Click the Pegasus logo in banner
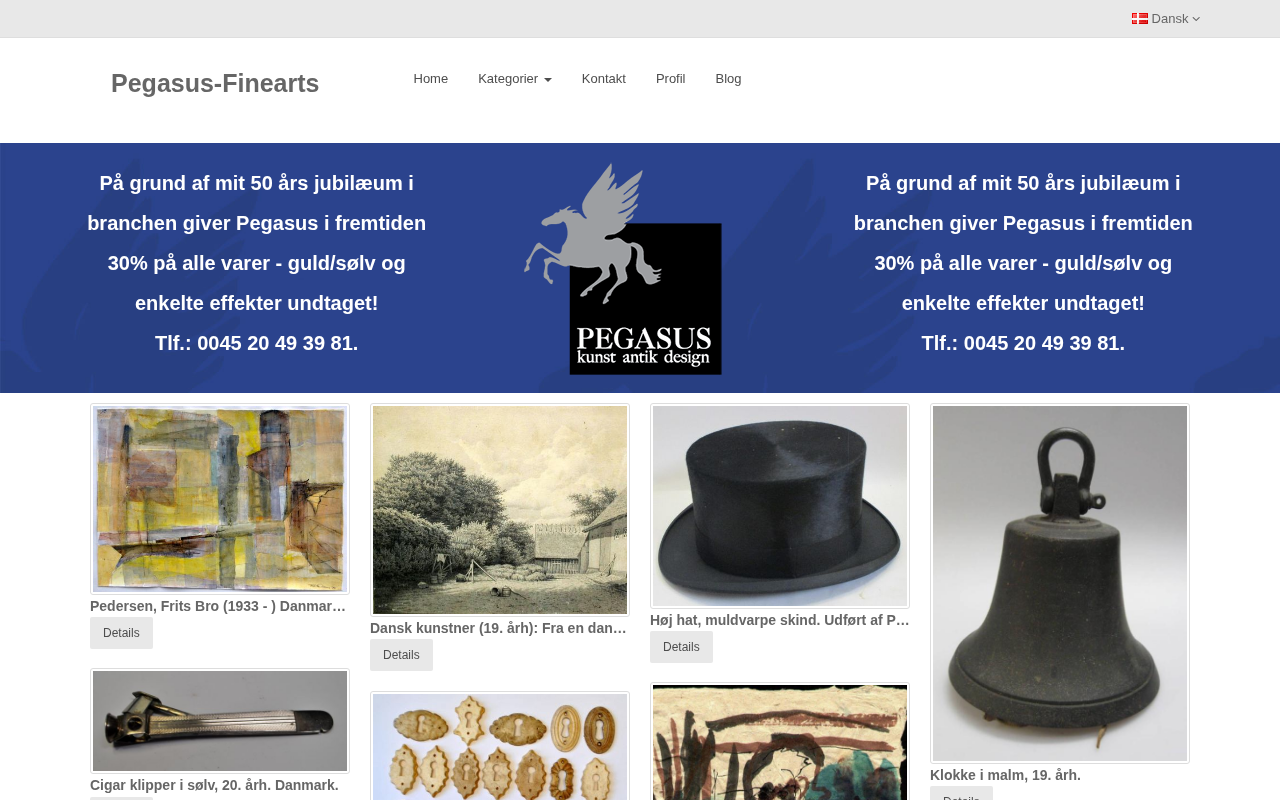This screenshot has width=1280, height=800. (623, 269)
